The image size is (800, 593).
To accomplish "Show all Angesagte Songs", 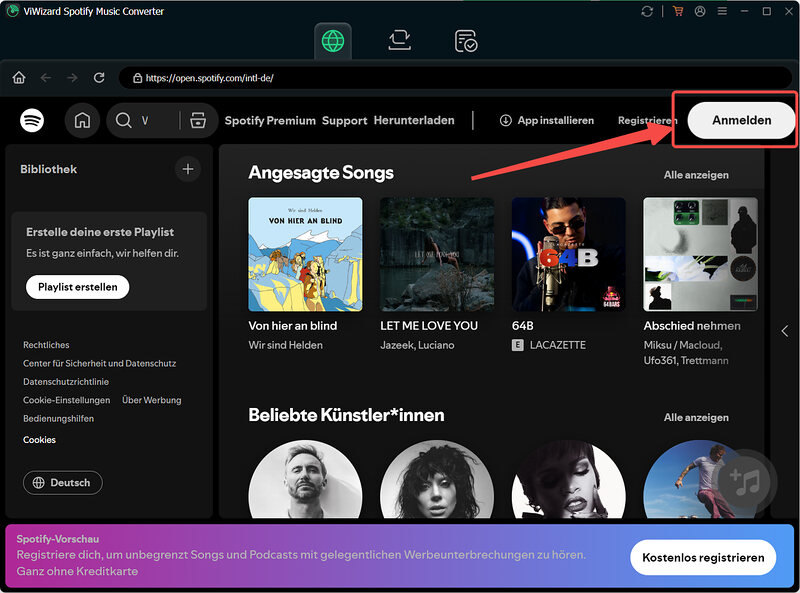I will [x=696, y=175].
